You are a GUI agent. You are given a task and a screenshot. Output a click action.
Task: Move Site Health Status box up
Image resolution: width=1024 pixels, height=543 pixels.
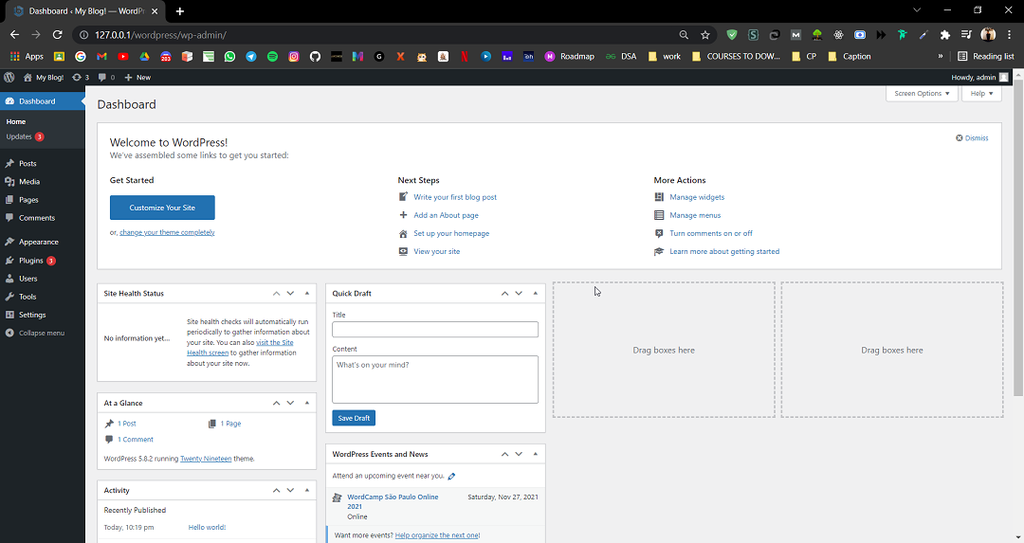(276, 293)
